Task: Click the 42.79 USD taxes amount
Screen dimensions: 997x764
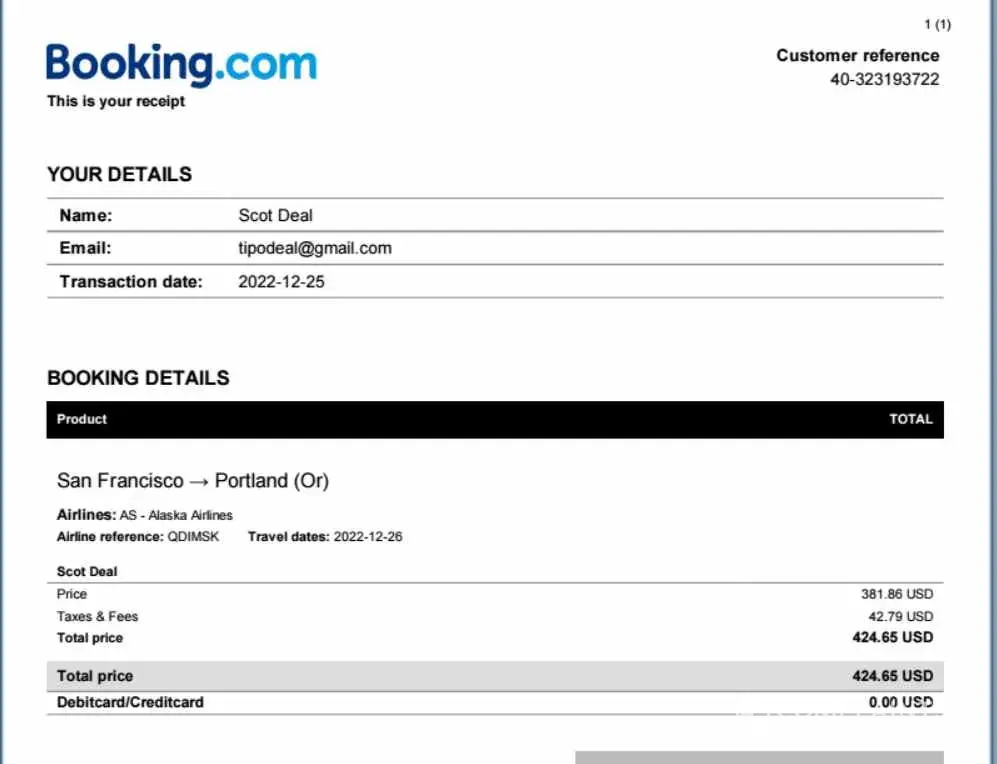Action: tap(900, 616)
